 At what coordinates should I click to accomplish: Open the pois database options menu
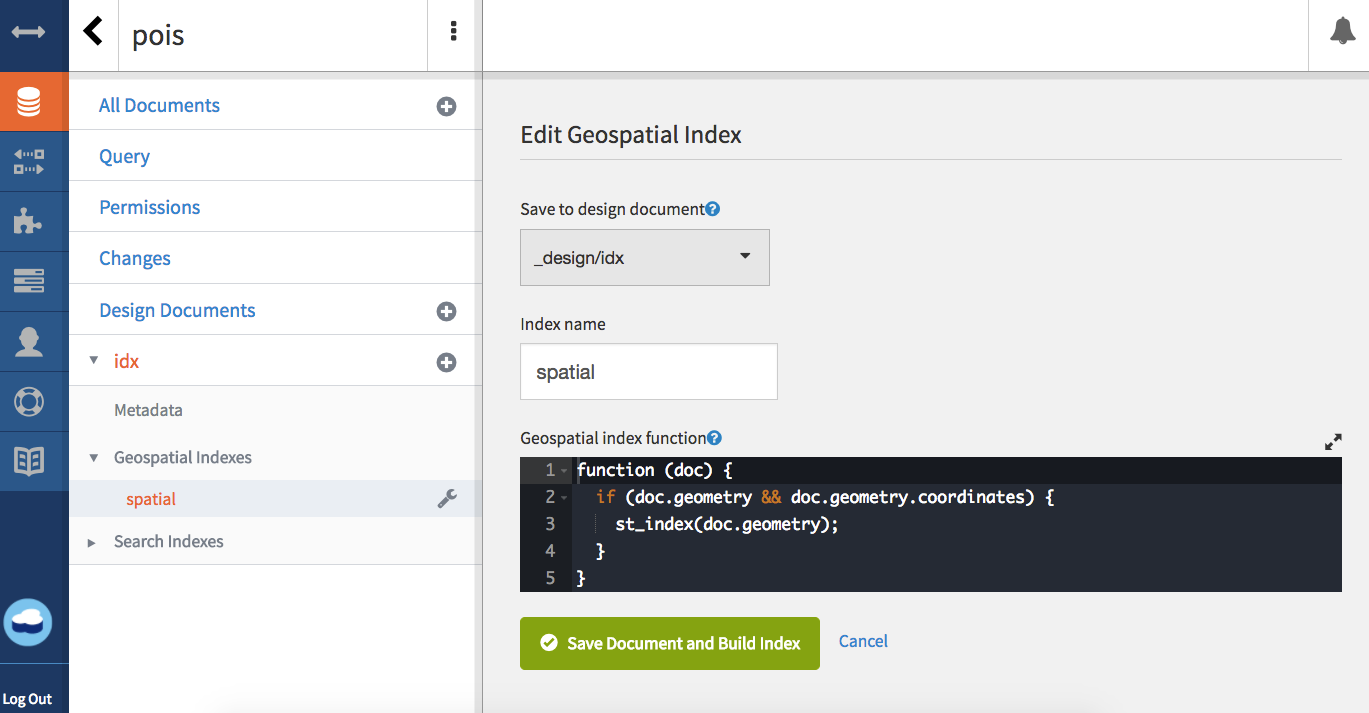coord(454,31)
